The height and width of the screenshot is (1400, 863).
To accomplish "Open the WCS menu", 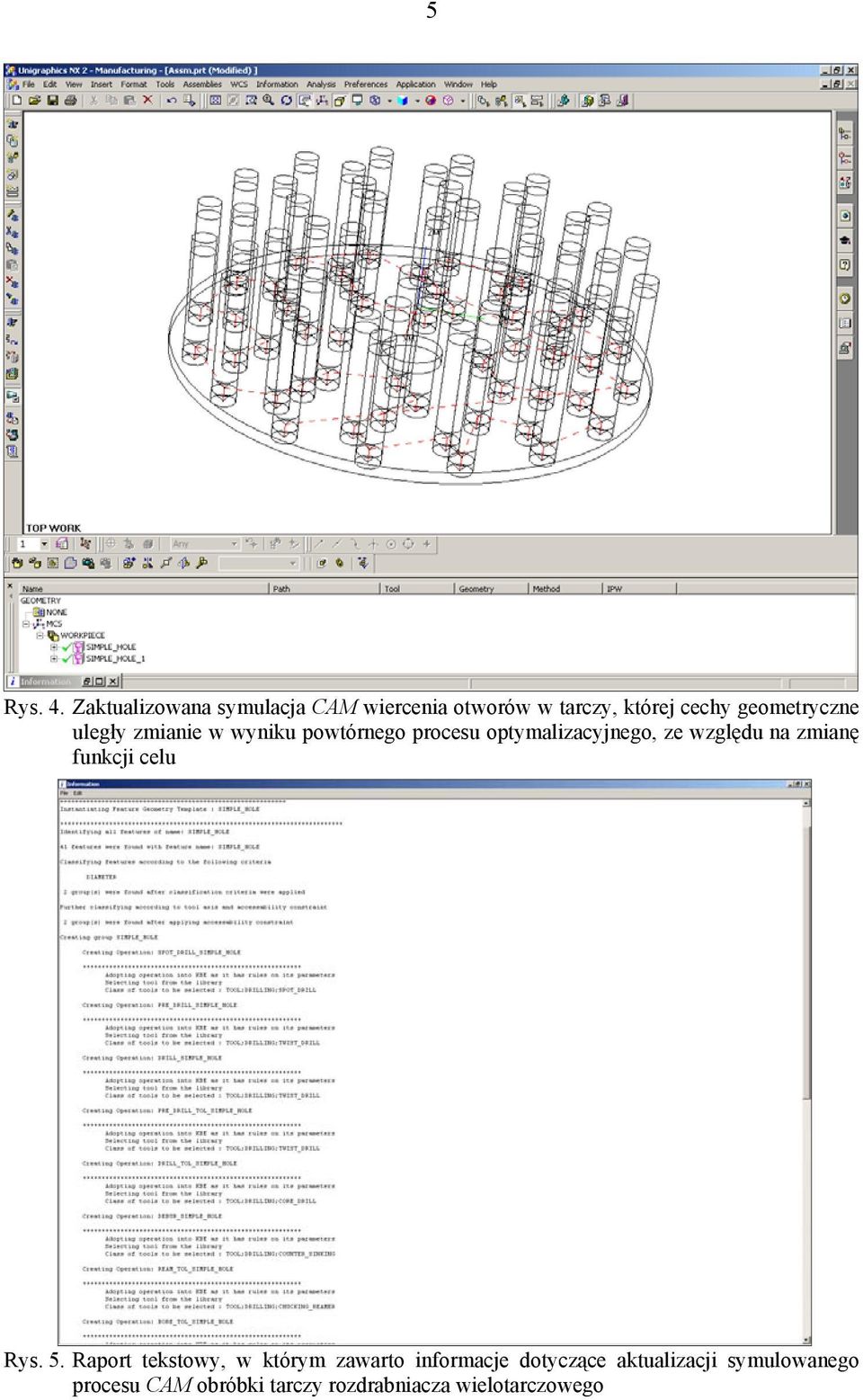I will (239, 85).
